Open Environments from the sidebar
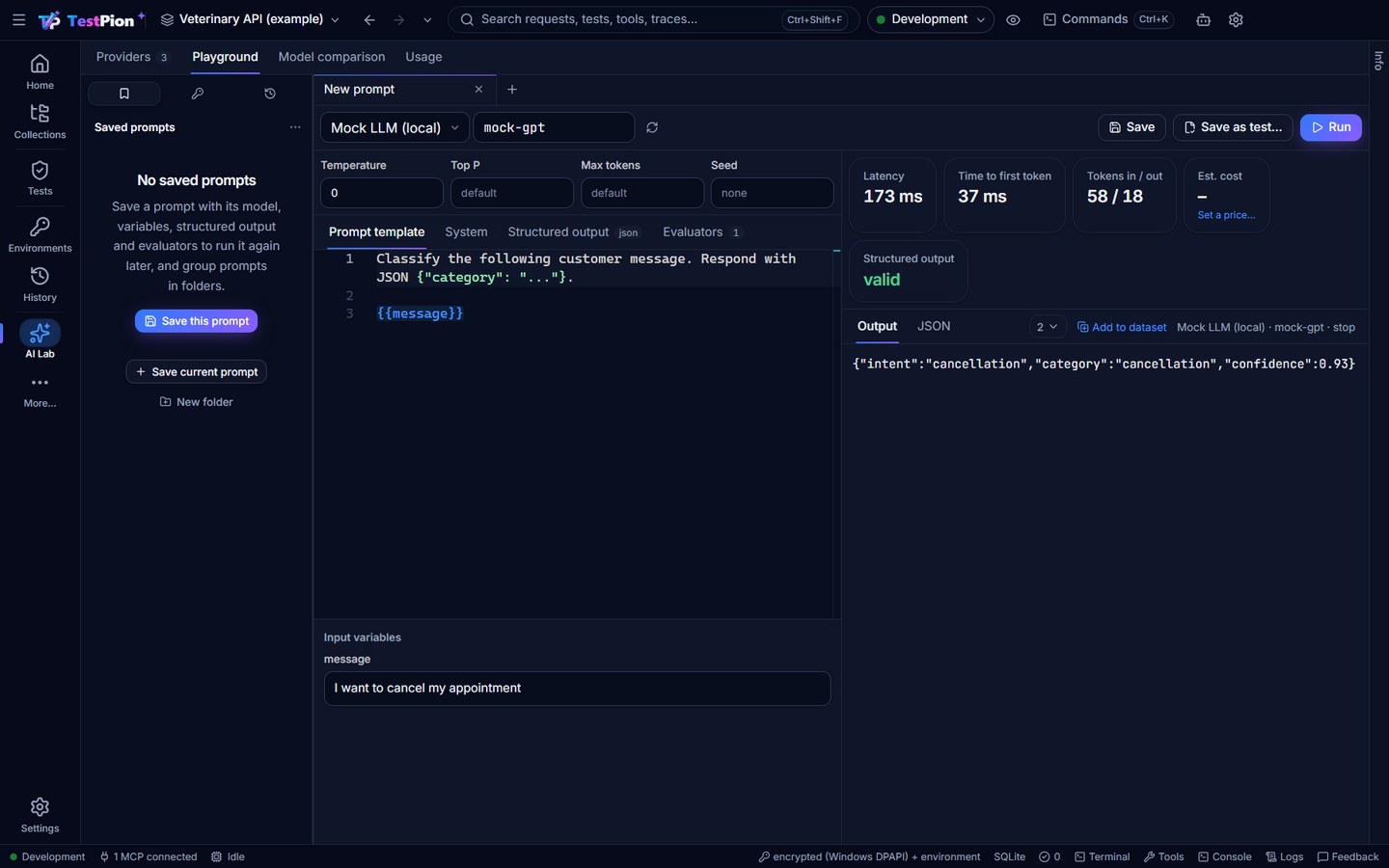The width and height of the screenshot is (1389, 868). coord(40,234)
